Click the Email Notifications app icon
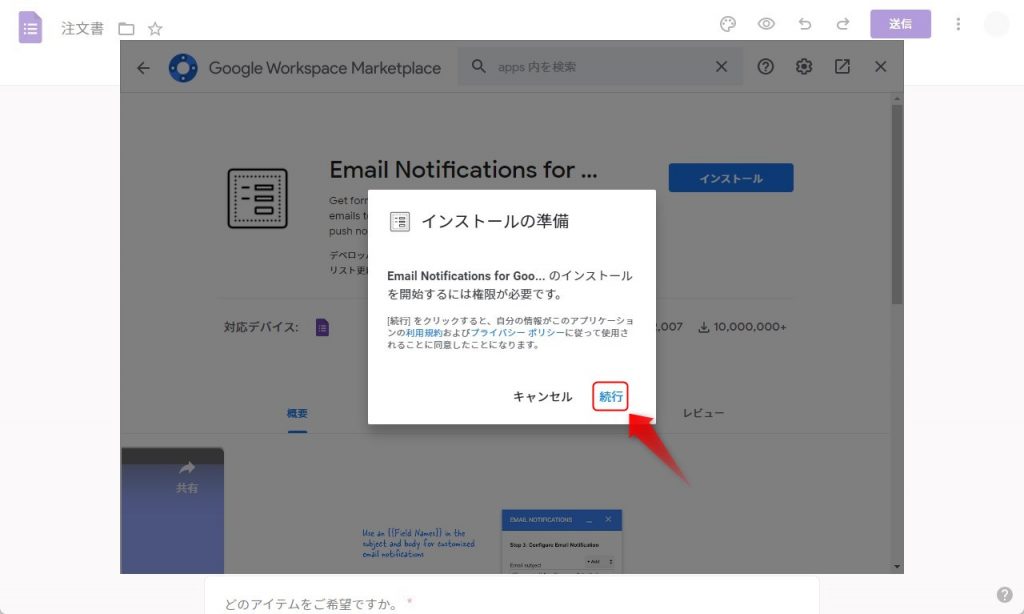Screen dimensions: 1024x614 tap(257, 198)
